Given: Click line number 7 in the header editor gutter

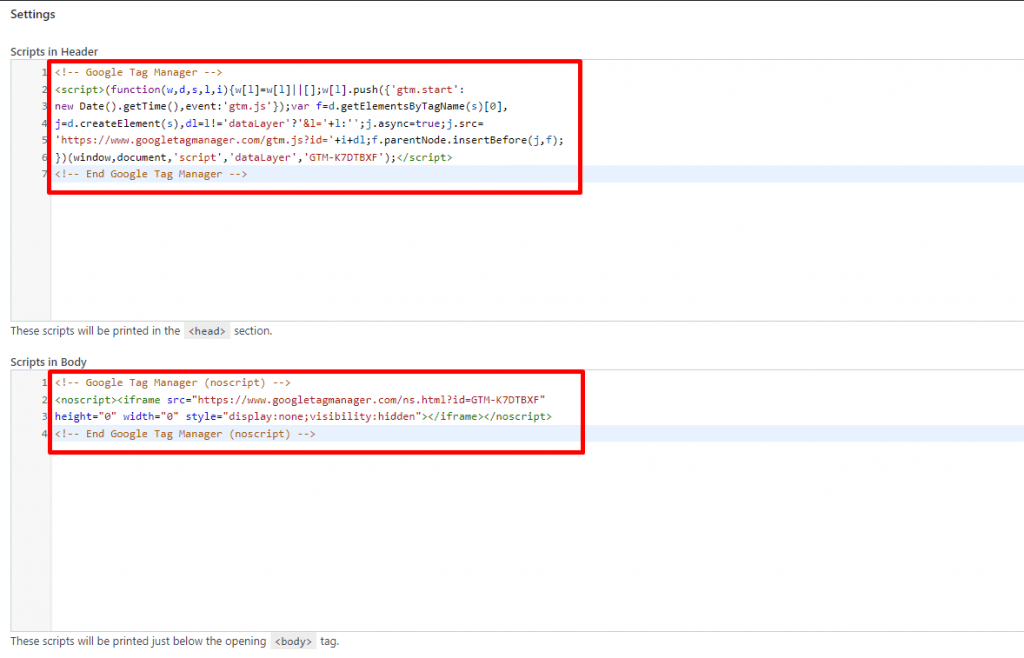Looking at the screenshot, I should click(x=44, y=174).
